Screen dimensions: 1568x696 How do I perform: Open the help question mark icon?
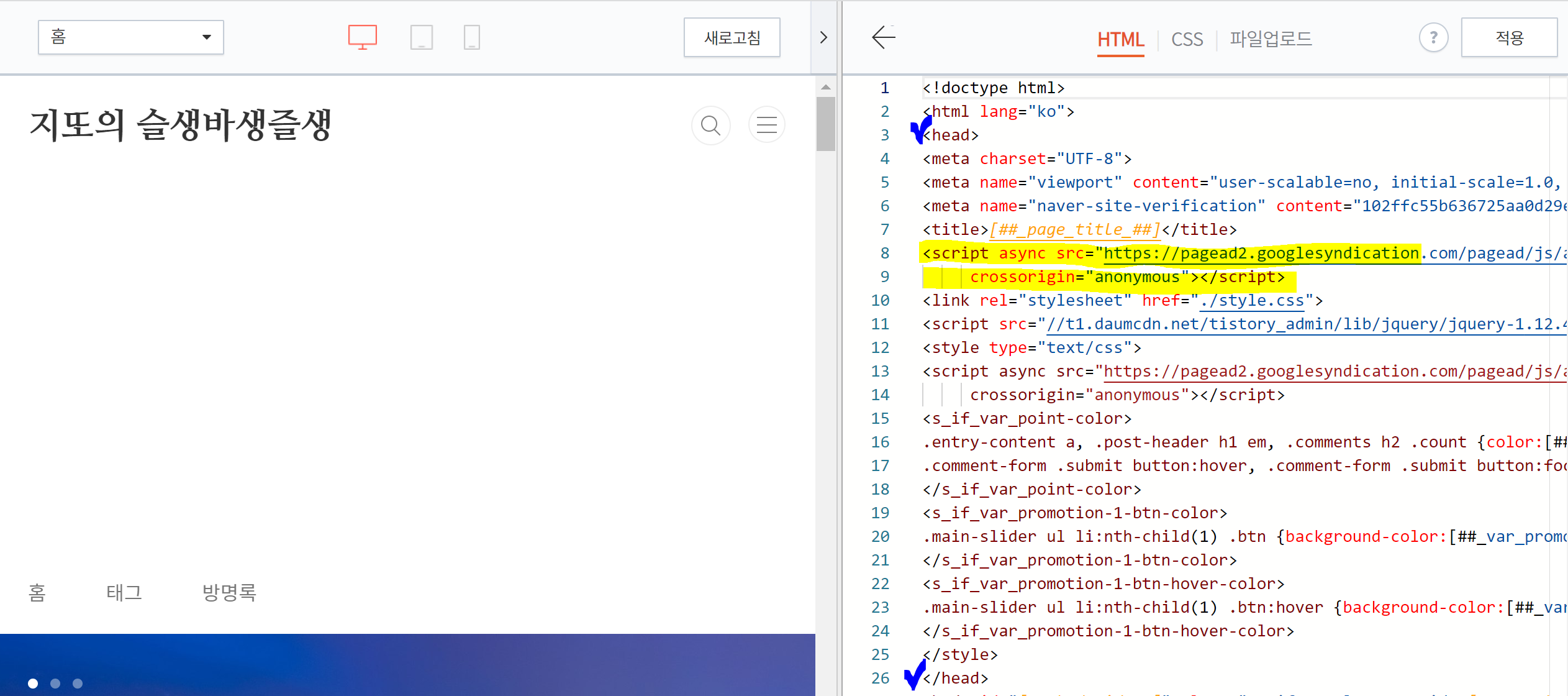tap(1433, 38)
